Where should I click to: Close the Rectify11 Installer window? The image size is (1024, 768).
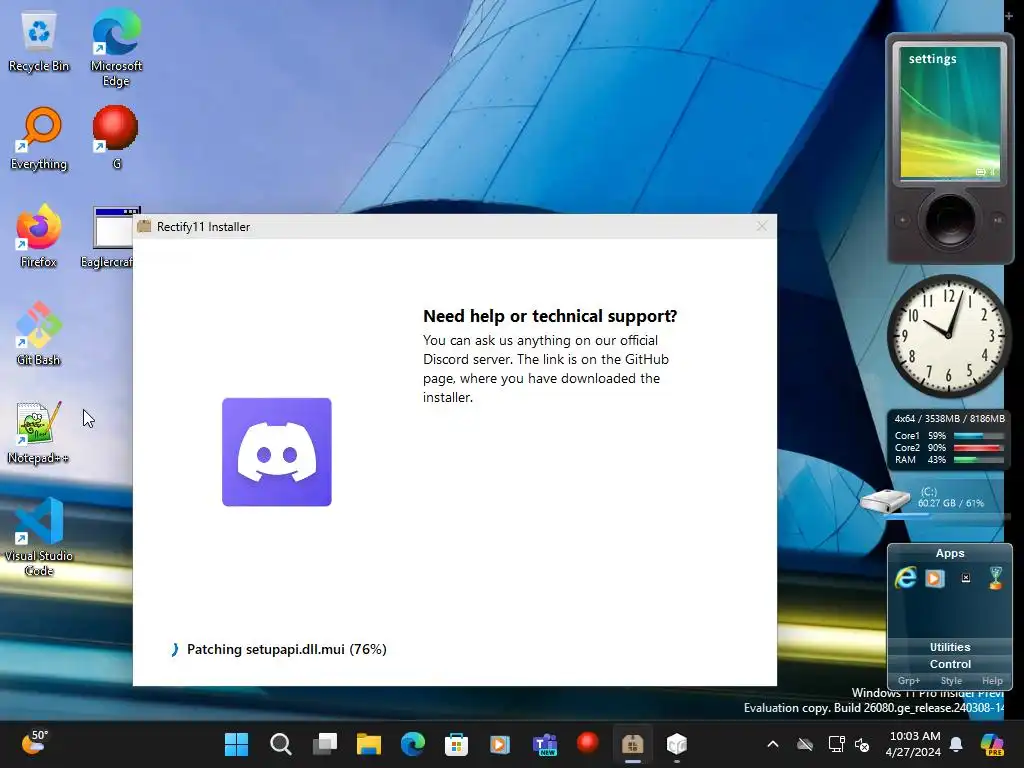tap(761, 226)
